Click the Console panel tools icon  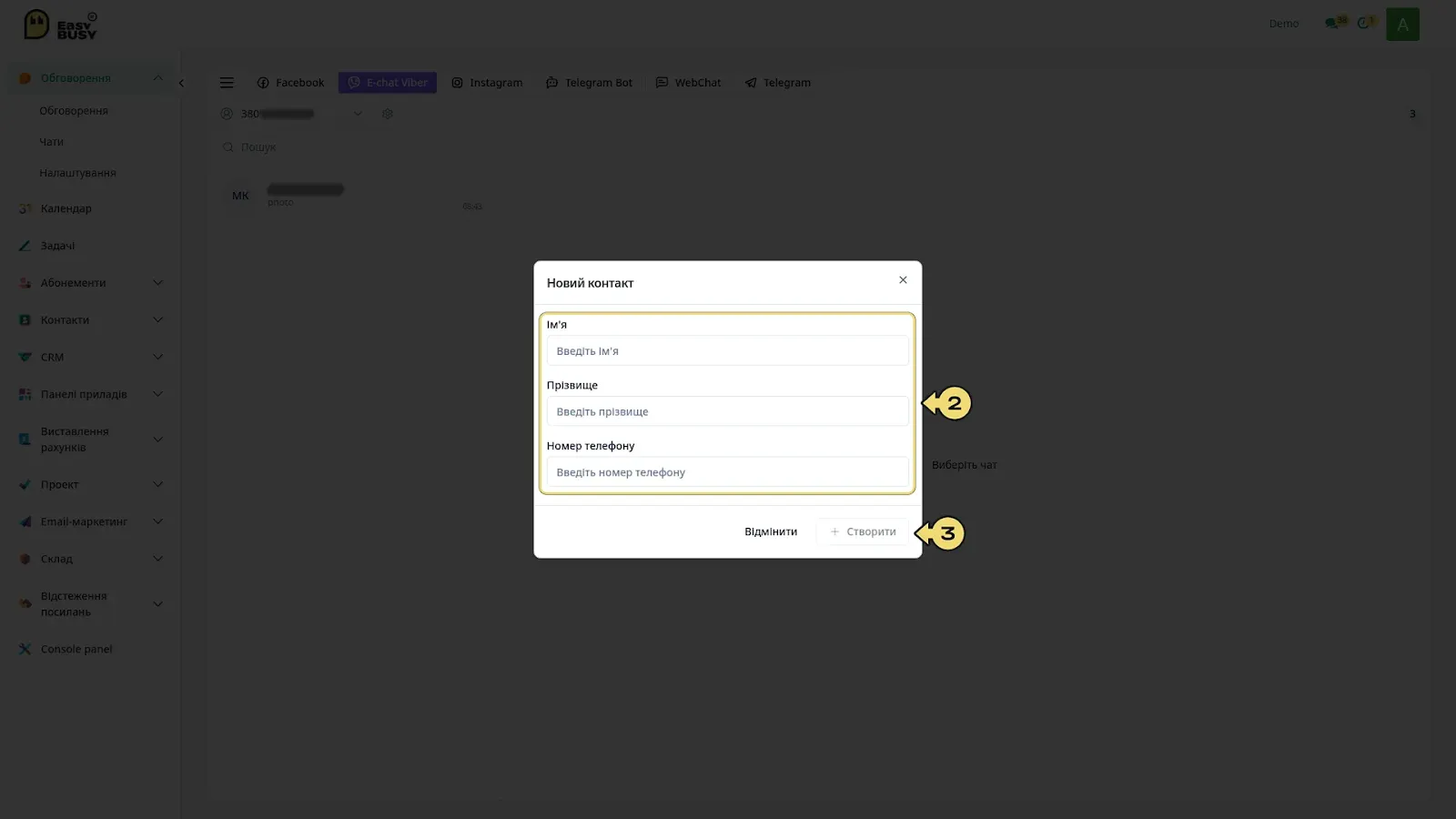[25, 650]
